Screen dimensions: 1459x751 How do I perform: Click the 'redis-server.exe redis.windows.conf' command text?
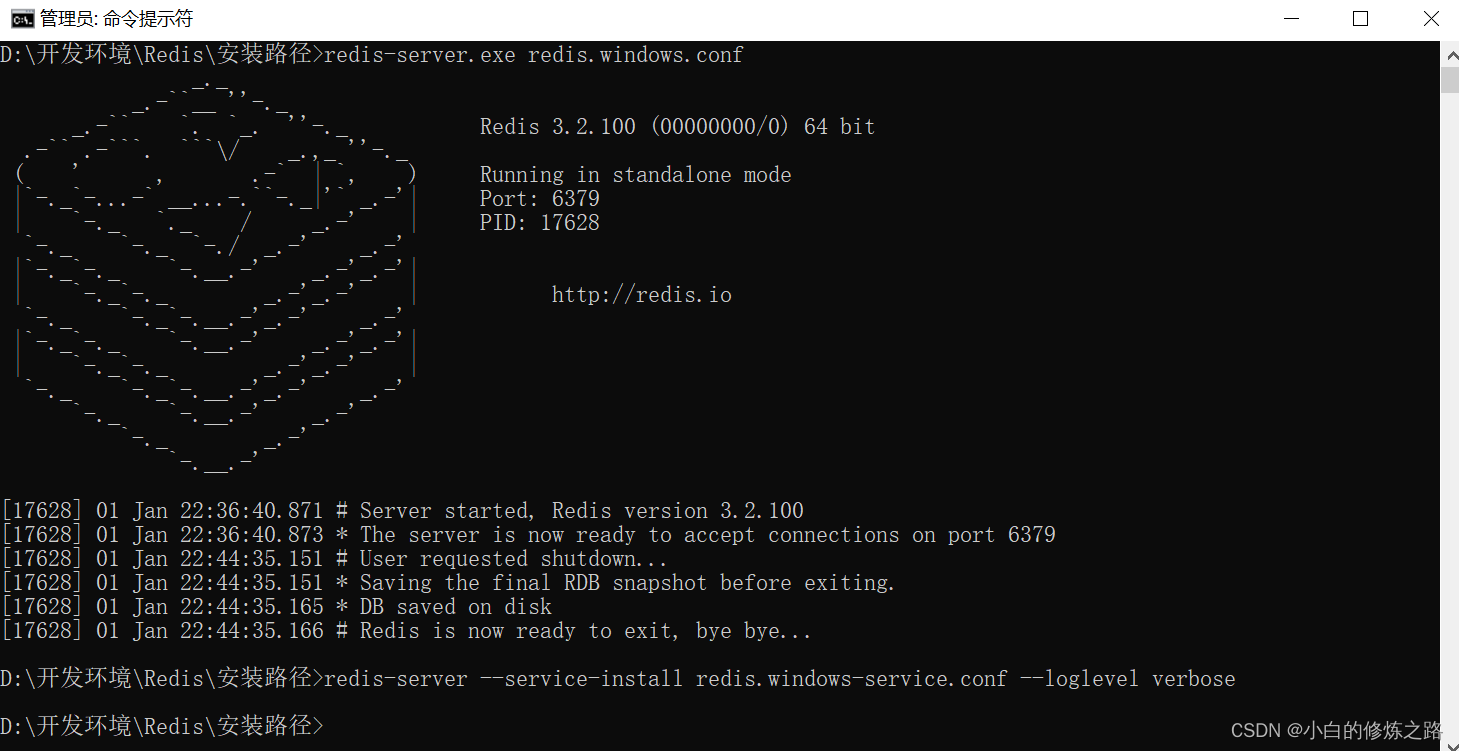[533, 55]
